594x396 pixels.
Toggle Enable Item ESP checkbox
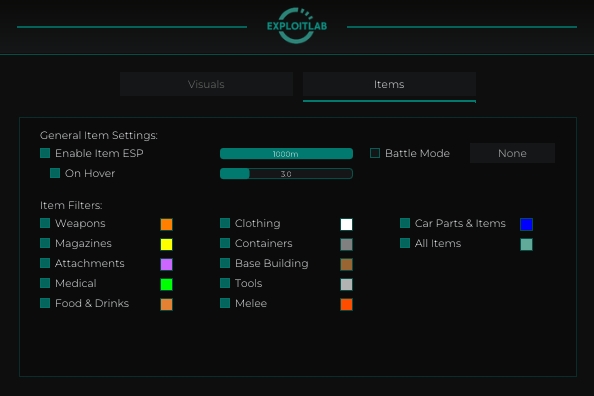45,153
